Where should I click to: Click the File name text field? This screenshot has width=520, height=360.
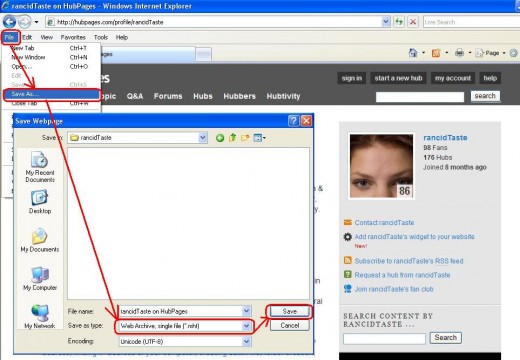[180, 311]
